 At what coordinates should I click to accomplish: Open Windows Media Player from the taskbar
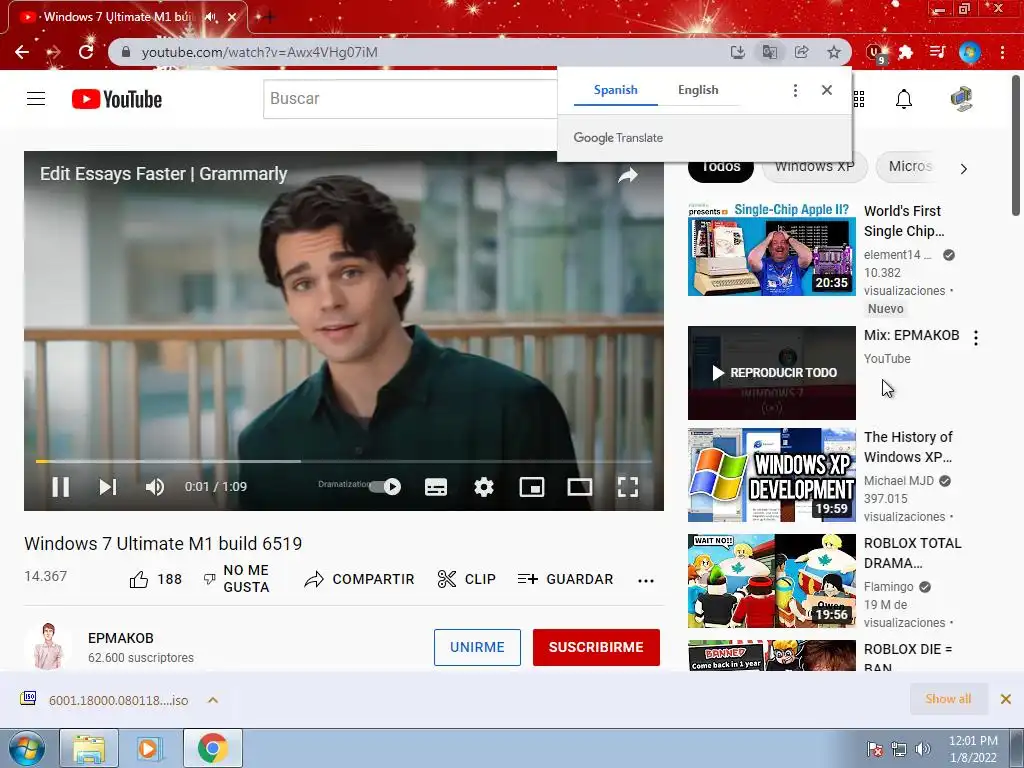point(150,748)
